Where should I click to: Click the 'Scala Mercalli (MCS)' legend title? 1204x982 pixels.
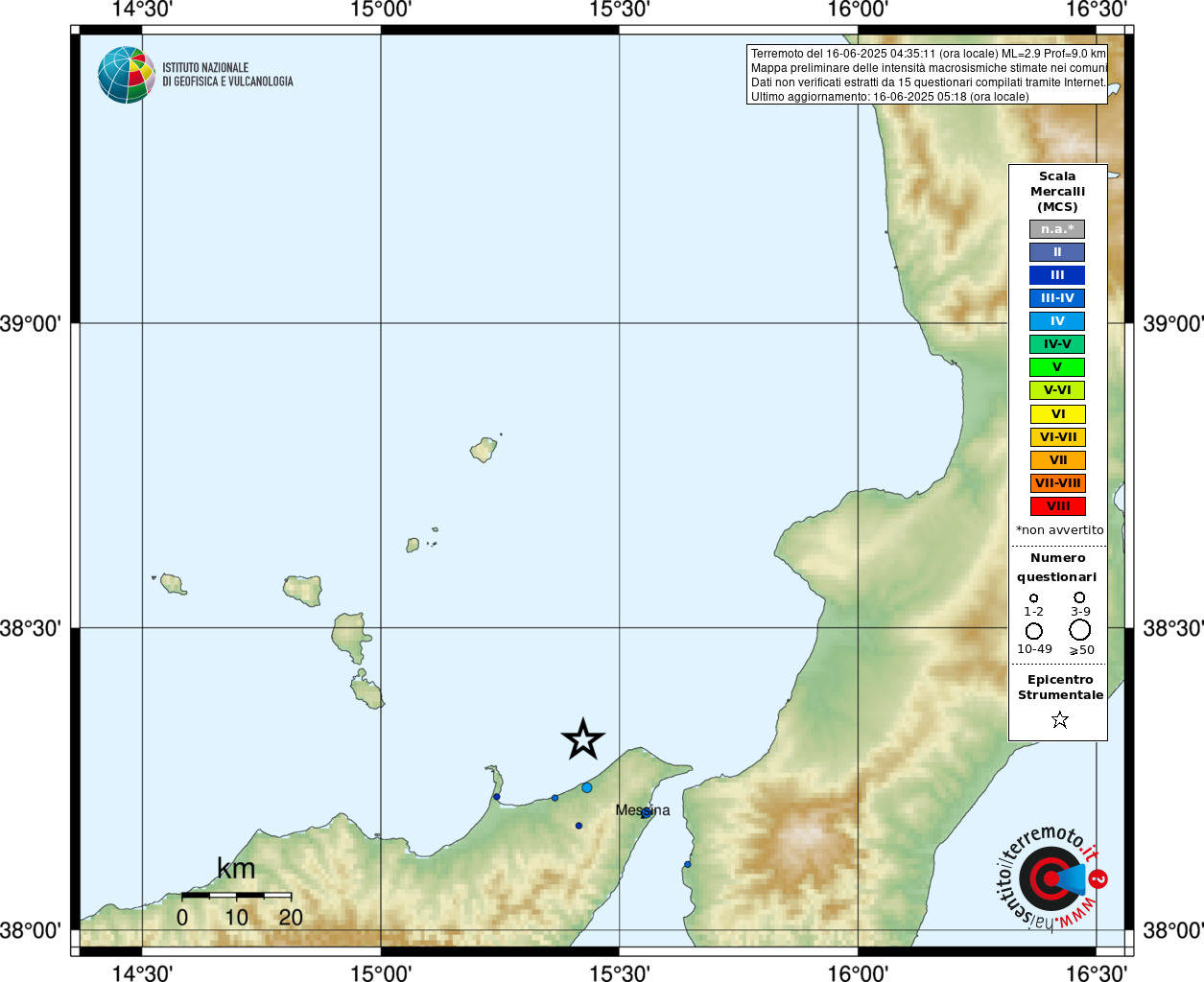pos(1057,192)
